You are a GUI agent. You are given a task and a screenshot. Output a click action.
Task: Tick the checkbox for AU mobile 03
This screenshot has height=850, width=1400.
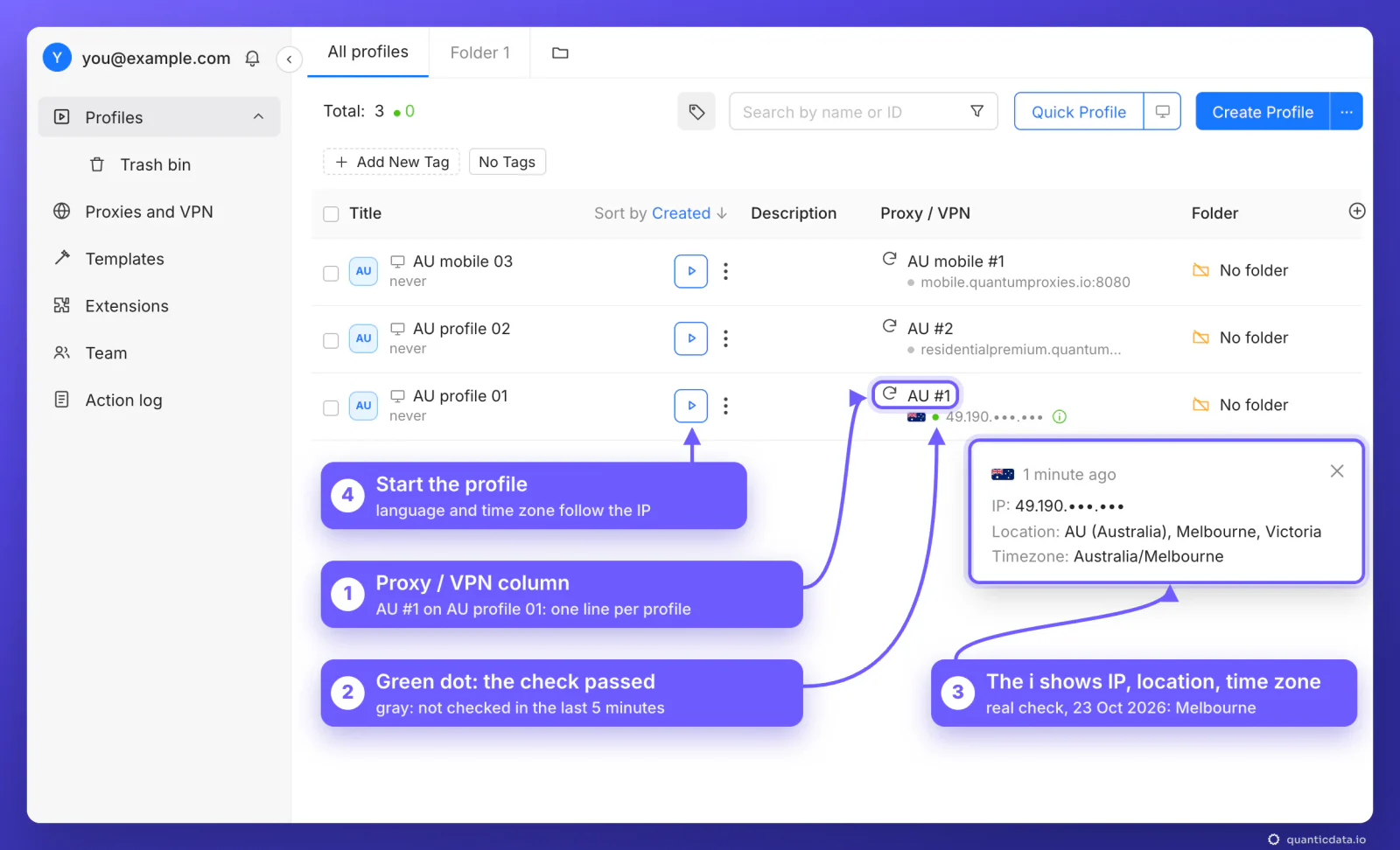(331, 273)
